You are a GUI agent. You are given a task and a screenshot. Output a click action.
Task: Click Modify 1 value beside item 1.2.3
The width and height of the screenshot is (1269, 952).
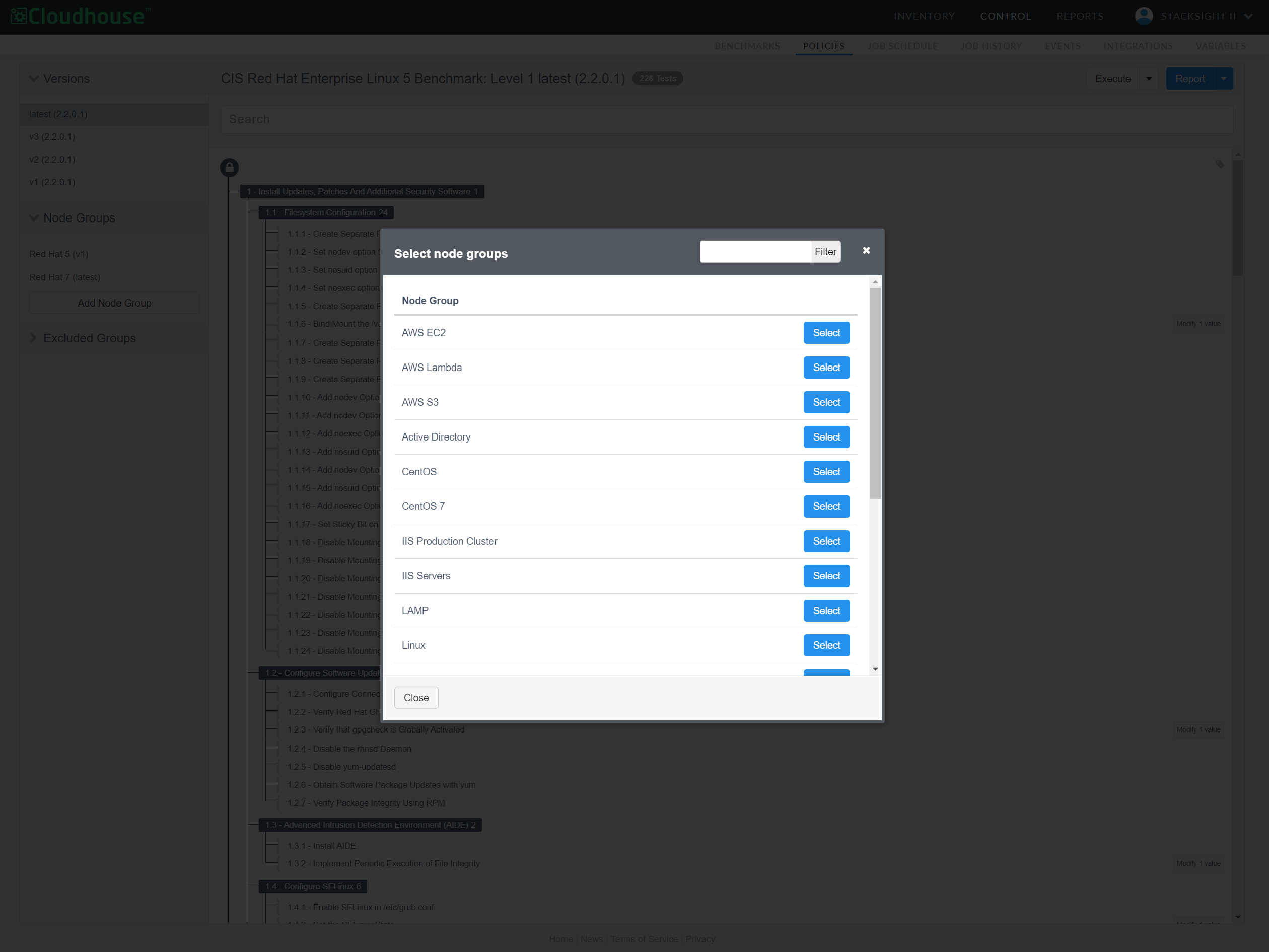pos(1198,729)
